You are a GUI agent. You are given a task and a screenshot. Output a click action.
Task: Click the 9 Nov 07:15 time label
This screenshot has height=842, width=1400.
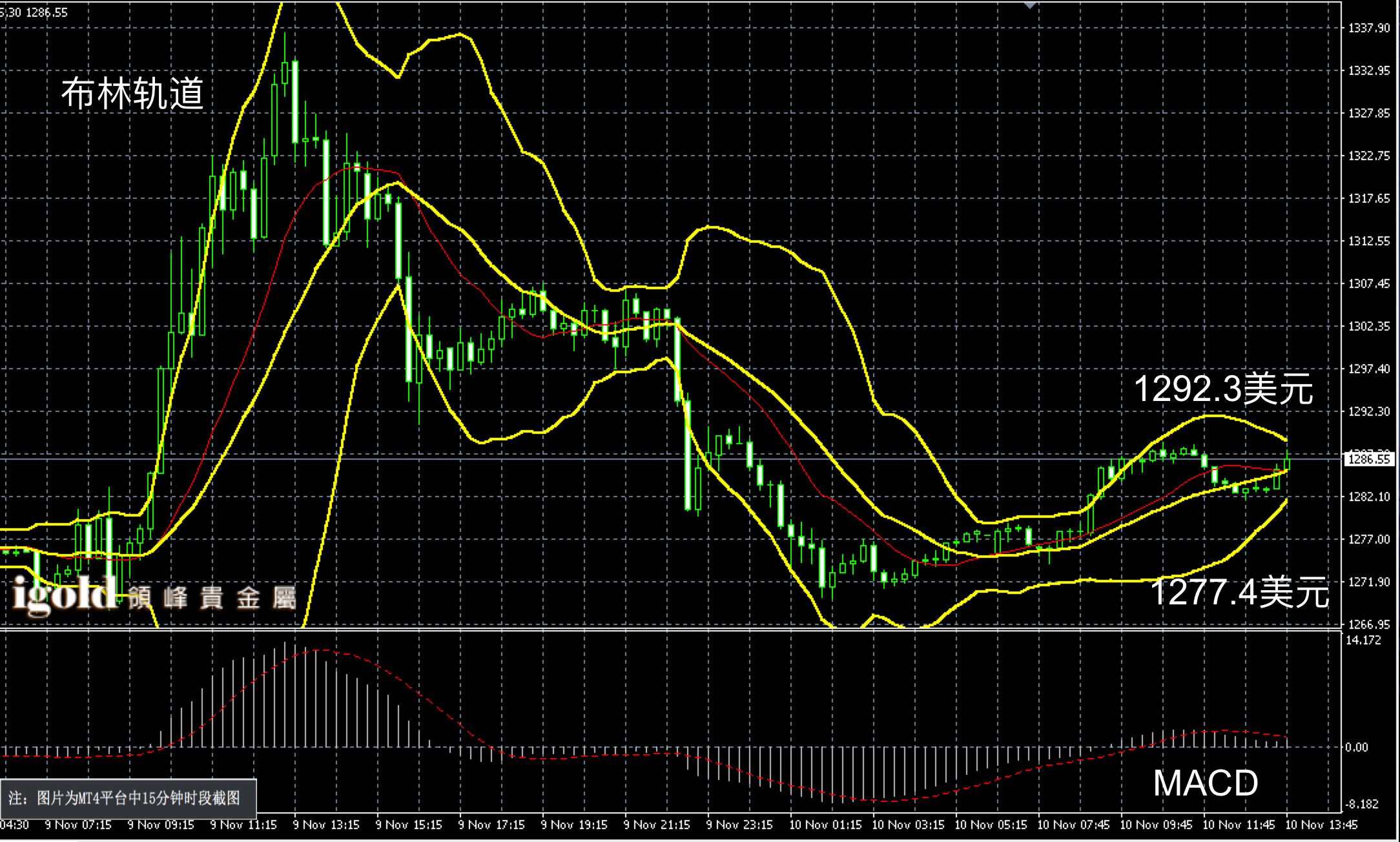[78, 825]
